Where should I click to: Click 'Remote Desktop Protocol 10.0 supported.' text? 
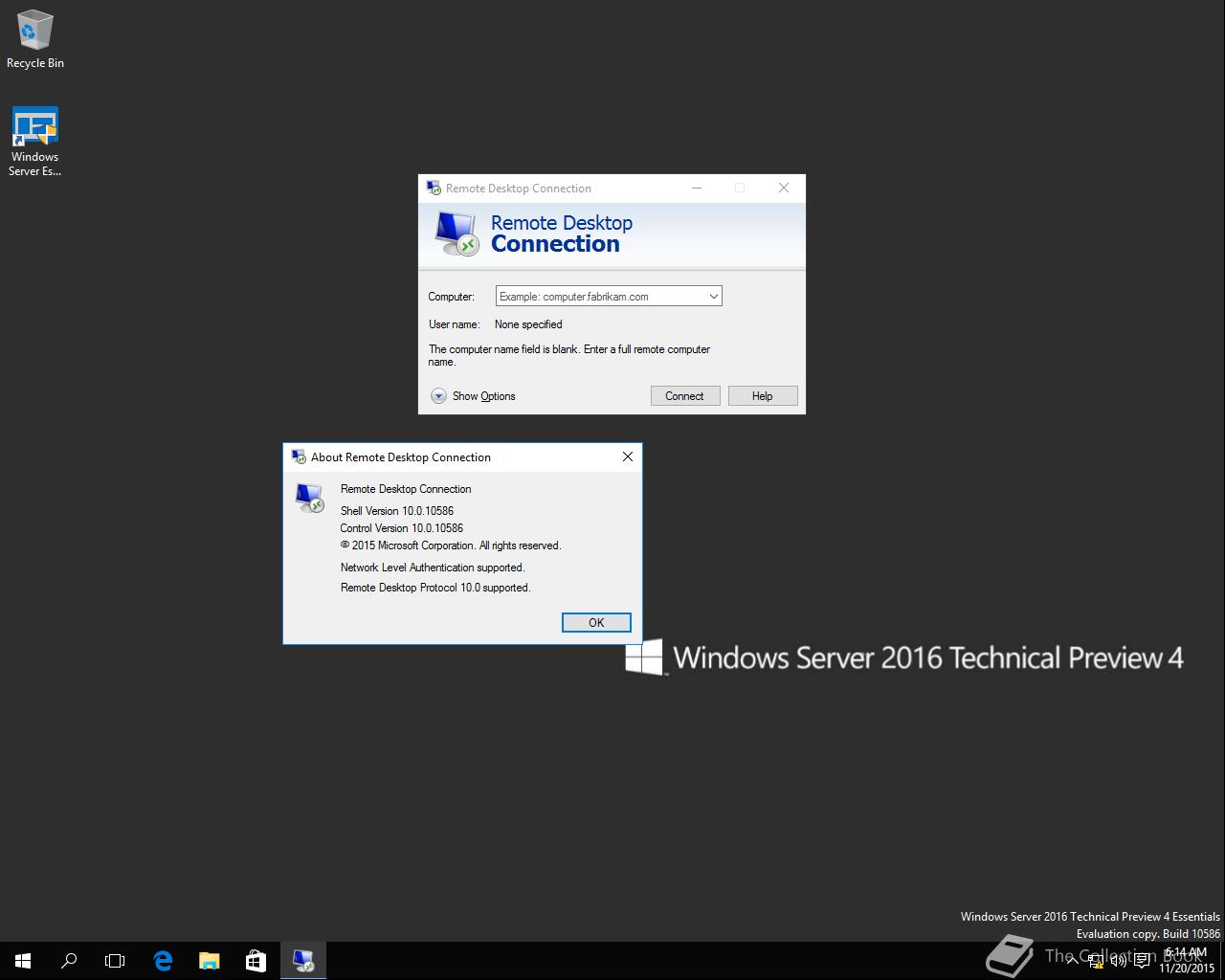435,588
